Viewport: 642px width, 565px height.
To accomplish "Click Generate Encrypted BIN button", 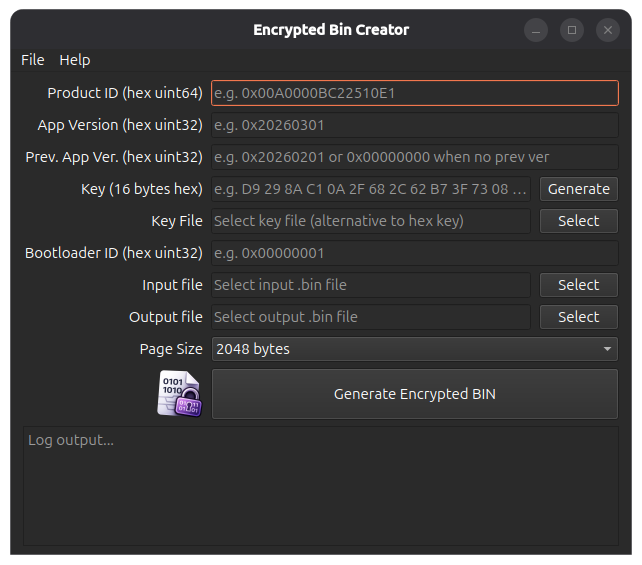I will 414,394.
